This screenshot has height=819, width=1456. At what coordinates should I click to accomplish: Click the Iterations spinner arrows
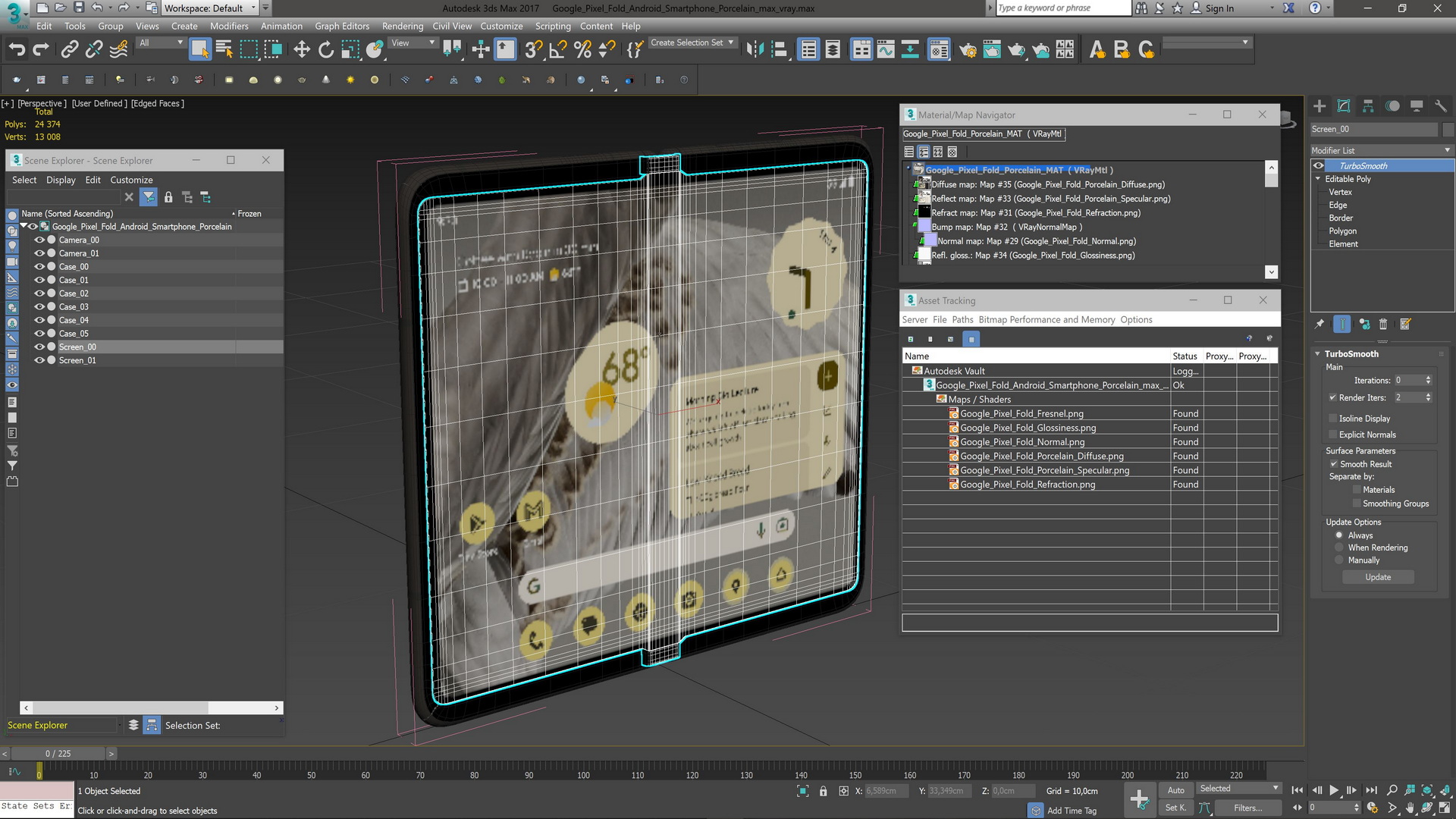coord(1428,381)
